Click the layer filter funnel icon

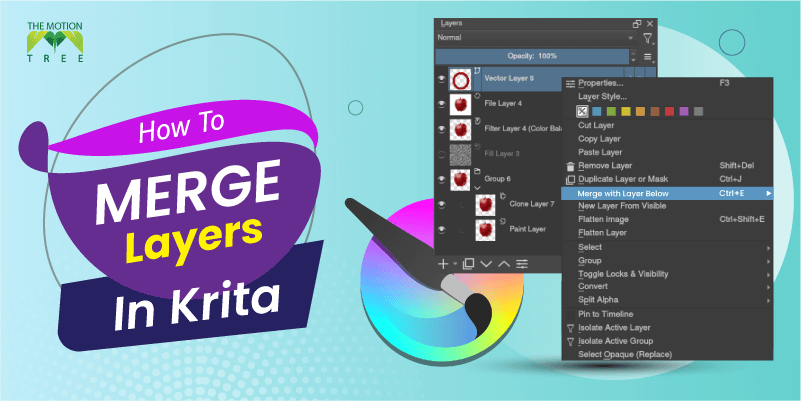point(648,38)
